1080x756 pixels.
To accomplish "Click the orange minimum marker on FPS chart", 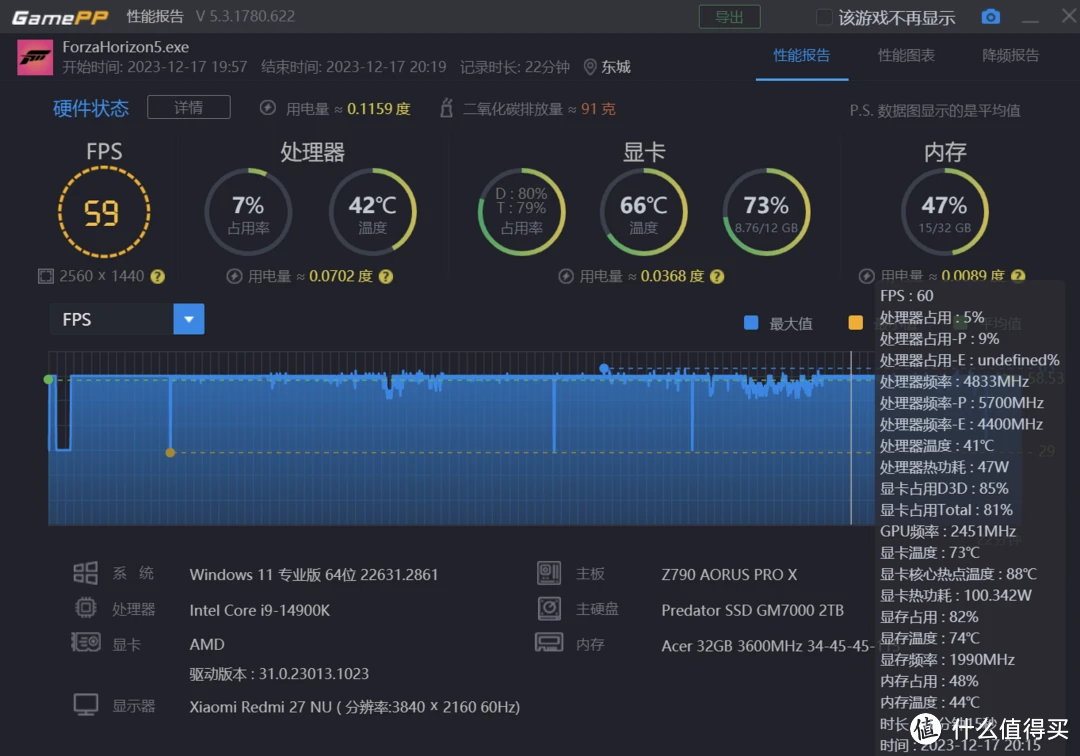I will tap(170, 452).
